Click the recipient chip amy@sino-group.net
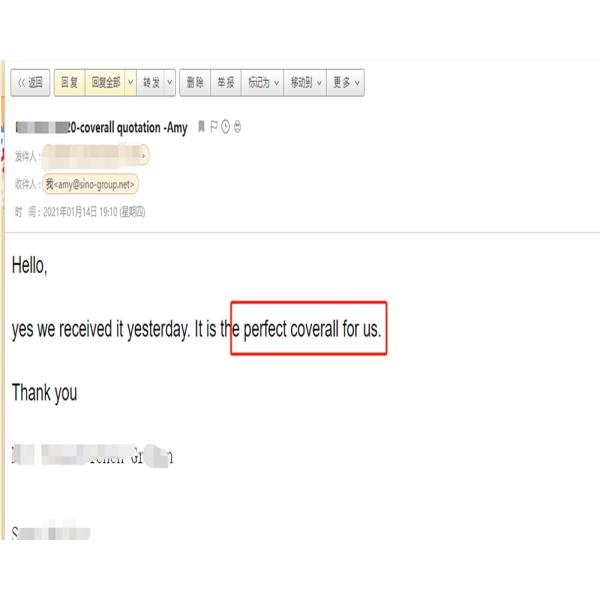The height and width of the screenshot is (600, 600). coord(90,184)
